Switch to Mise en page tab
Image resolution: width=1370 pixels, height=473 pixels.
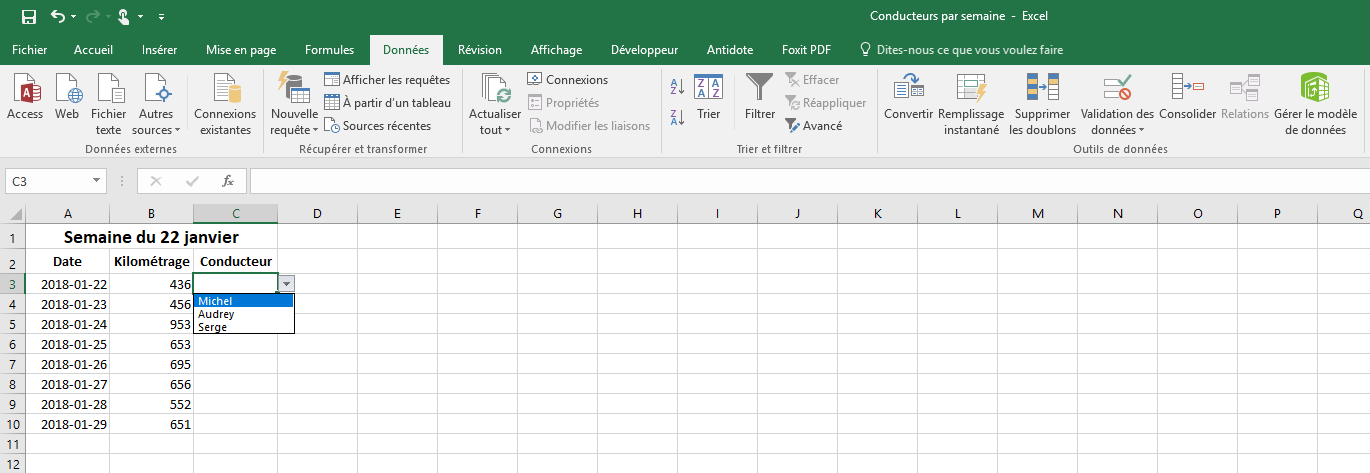241,50
